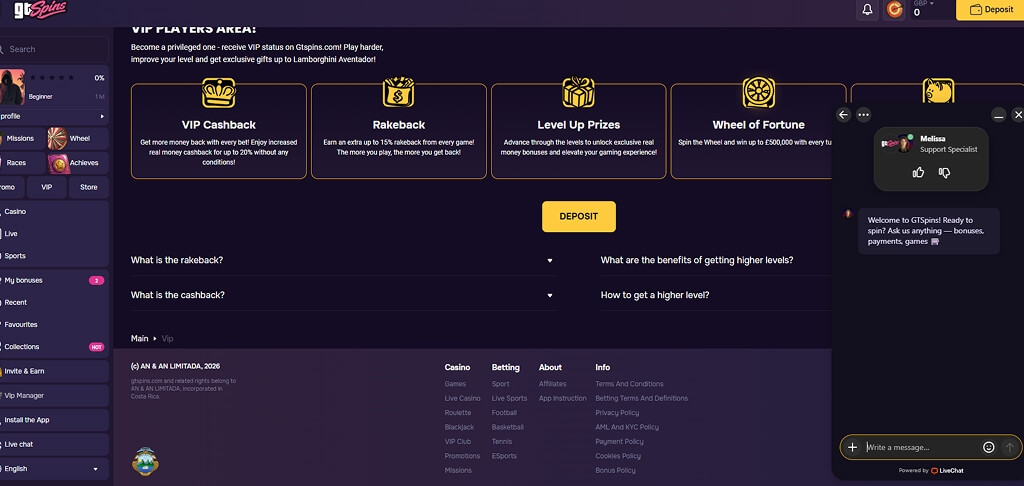Open Missions from the sidebar
Image resolution: width=1024 pixels, height=486 pixels.
[x=22, y=138]
